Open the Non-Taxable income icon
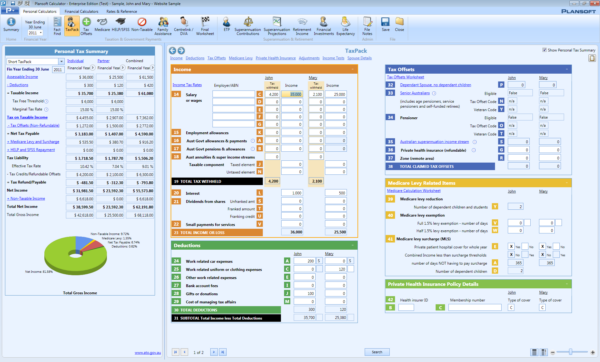The image size is (600, 362). tap(142, 25)
